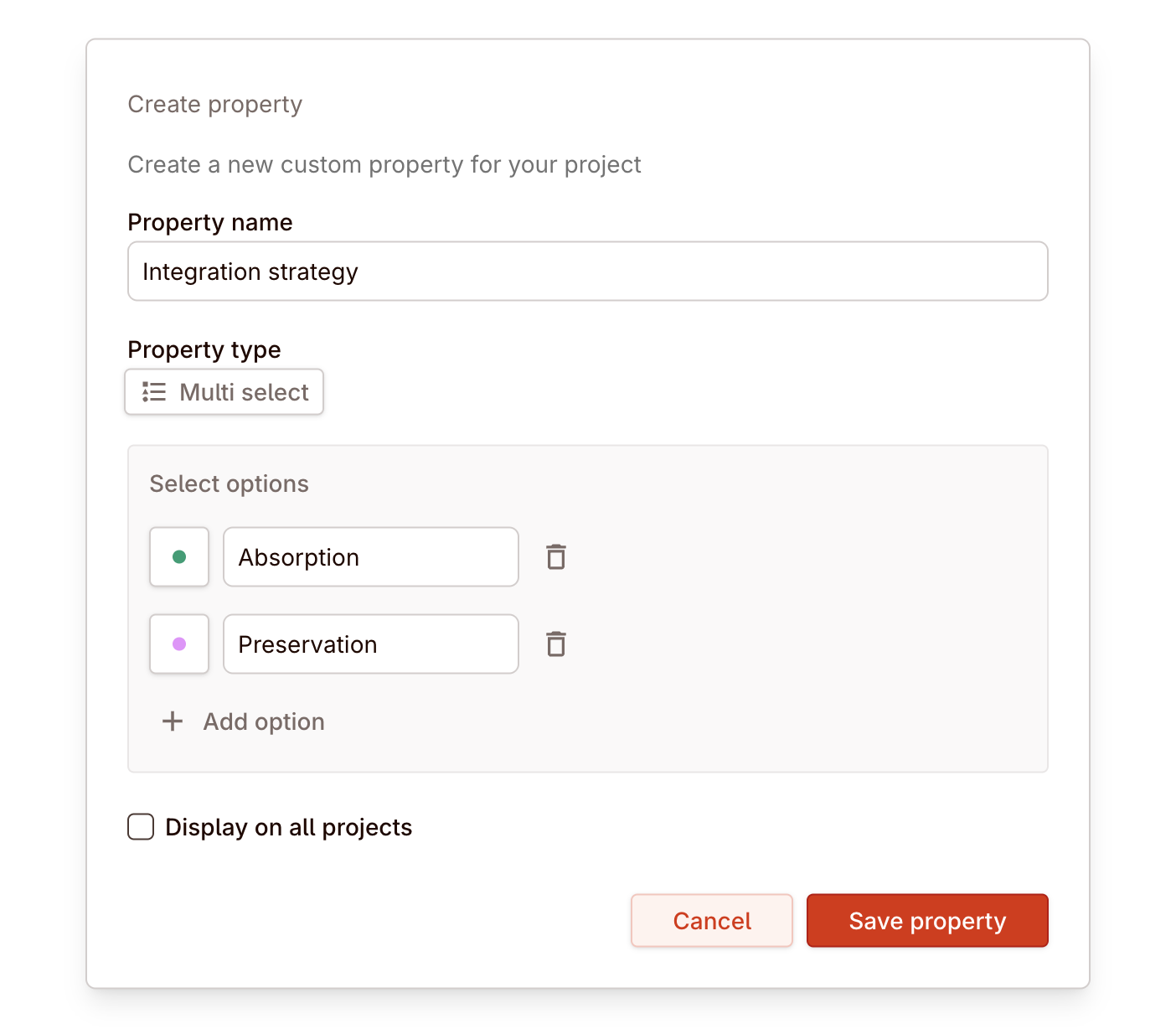Viewport: 1176px width, 1029px height.
Task: Edit the Property name field
Action: (587, 271)
